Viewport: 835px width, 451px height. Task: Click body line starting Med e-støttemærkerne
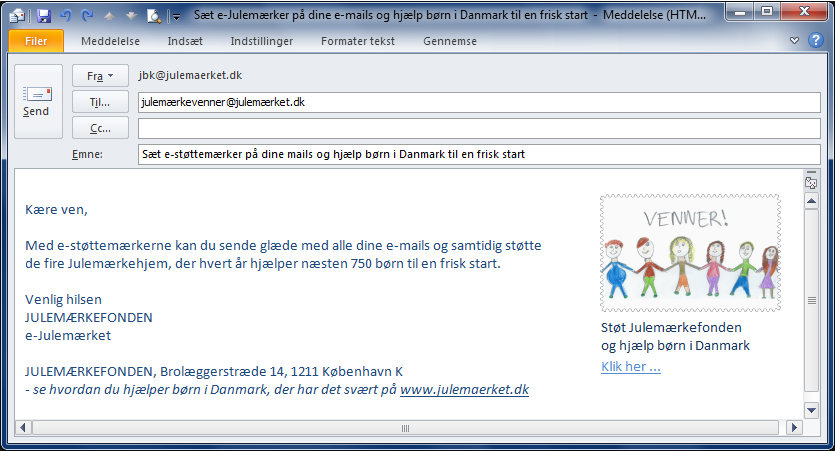tap(283, 246)
